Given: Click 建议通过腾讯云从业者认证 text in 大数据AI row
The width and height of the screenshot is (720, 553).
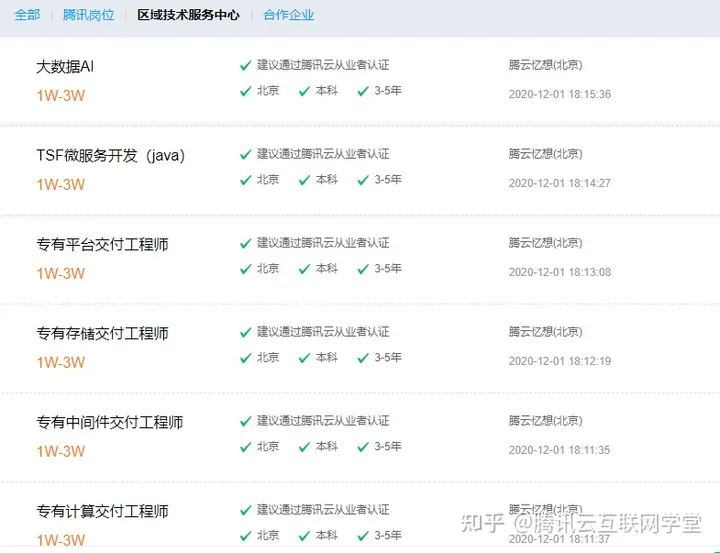Looking at the screenshot, I should click(323, 65).
